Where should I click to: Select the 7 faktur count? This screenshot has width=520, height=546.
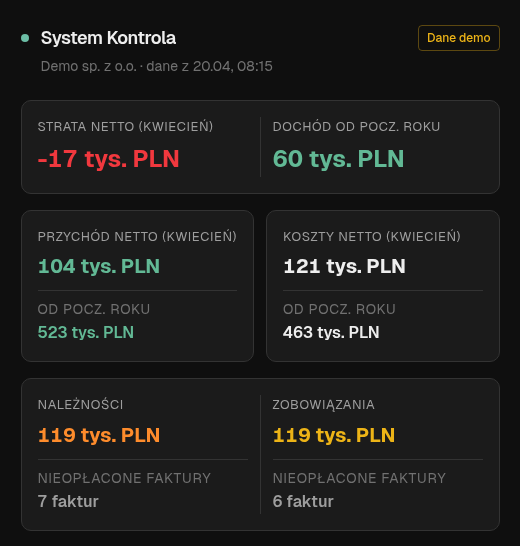point(68,501)
